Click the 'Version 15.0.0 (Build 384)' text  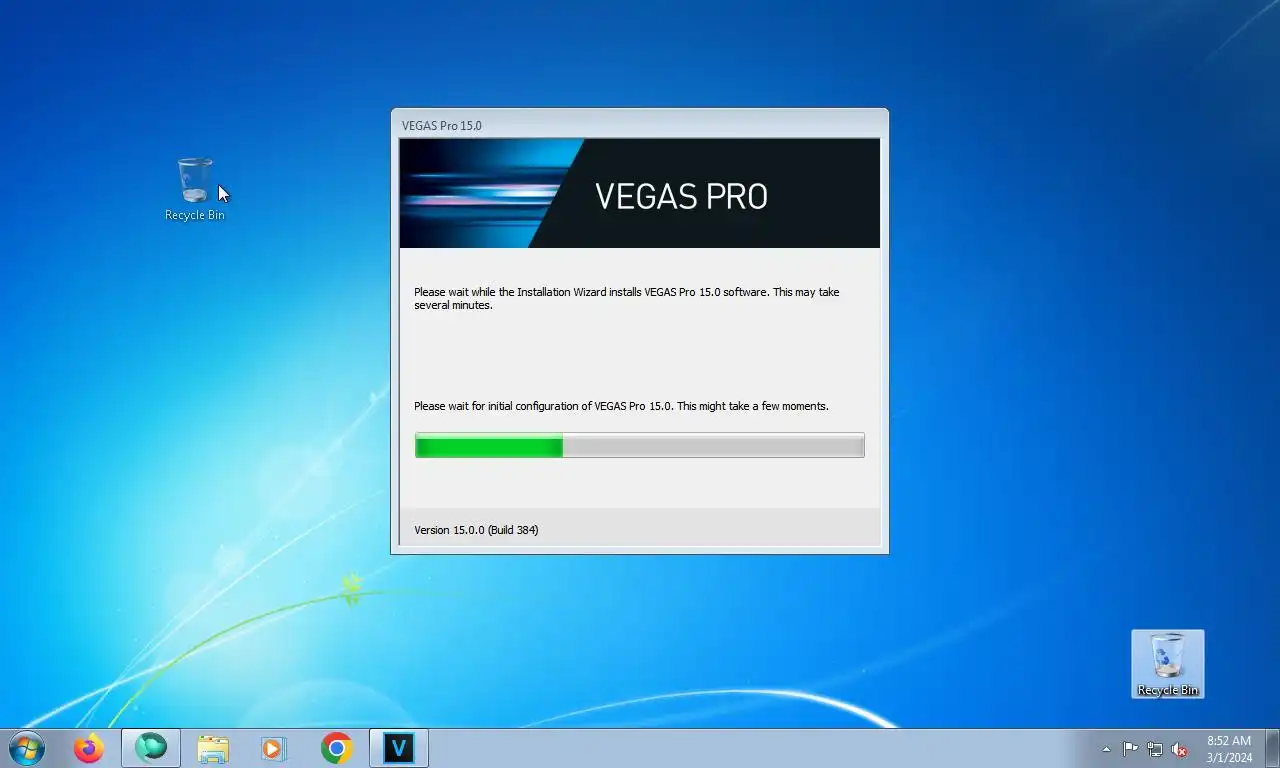point(476,530)
